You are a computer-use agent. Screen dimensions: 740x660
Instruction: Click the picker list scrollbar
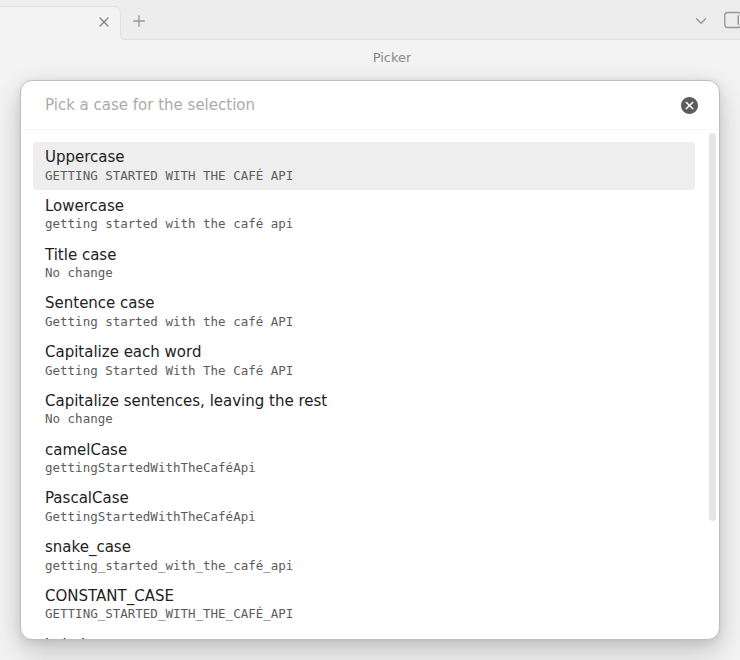click(713, 327)
